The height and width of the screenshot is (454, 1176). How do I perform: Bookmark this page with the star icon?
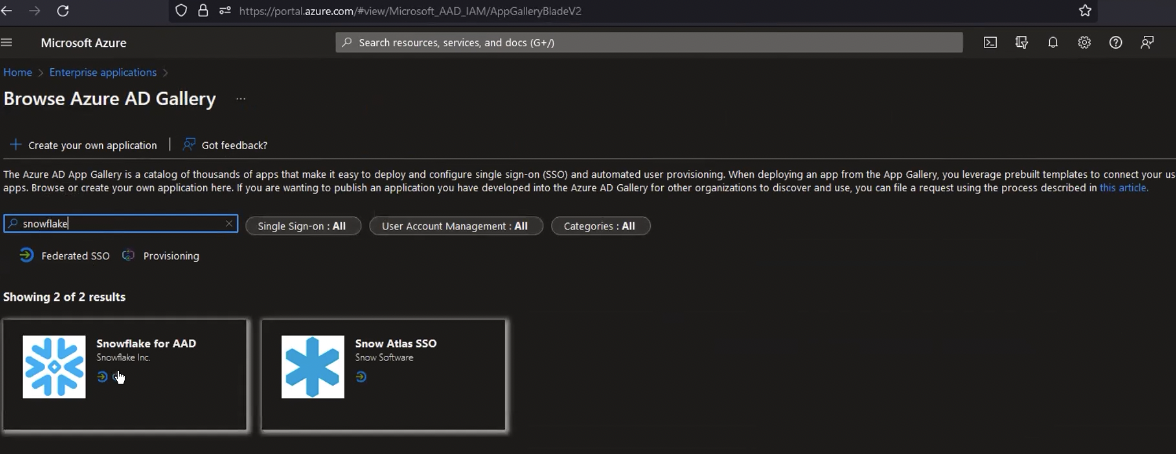pos(1084,11)
